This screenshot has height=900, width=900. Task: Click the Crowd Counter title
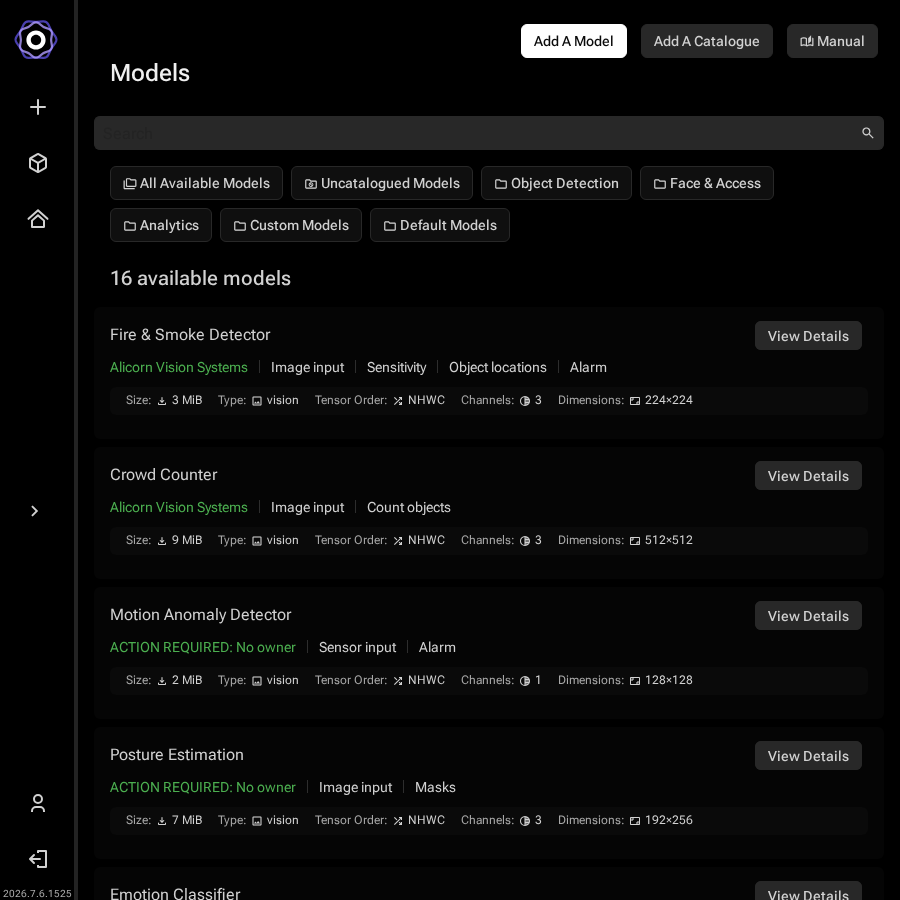[x=164, y=475]
